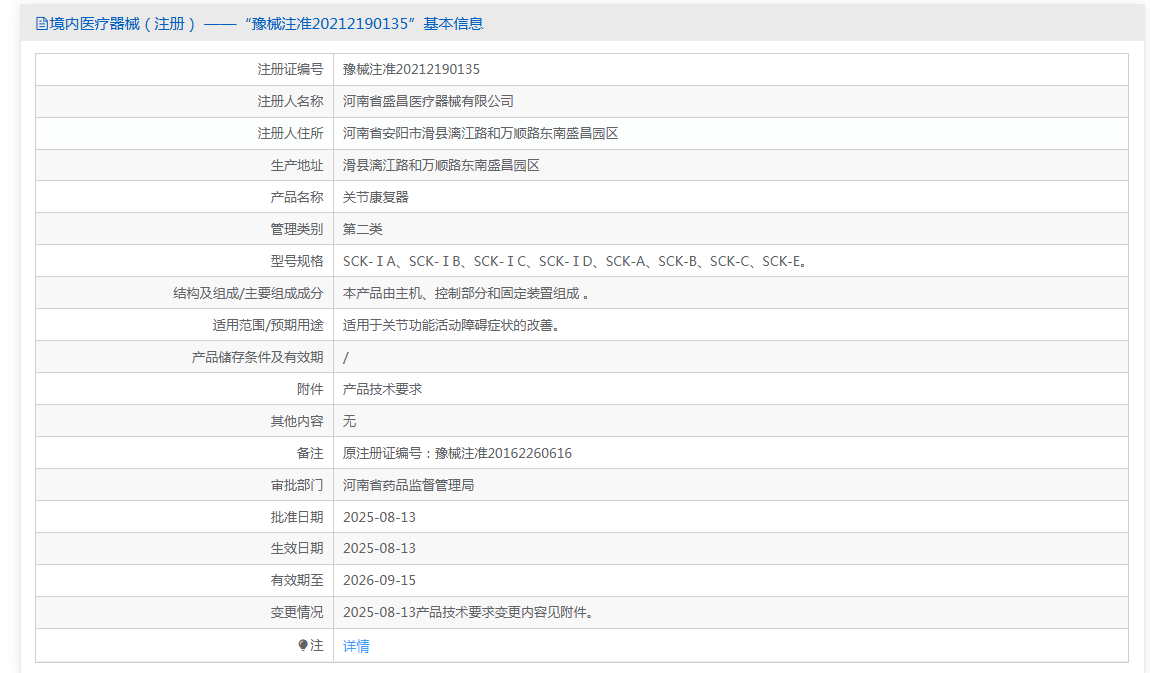Select structure text 本产品由主机、控制部分和固定装置组成
The width and height of the screenshot is (1150, 673).
466,293
